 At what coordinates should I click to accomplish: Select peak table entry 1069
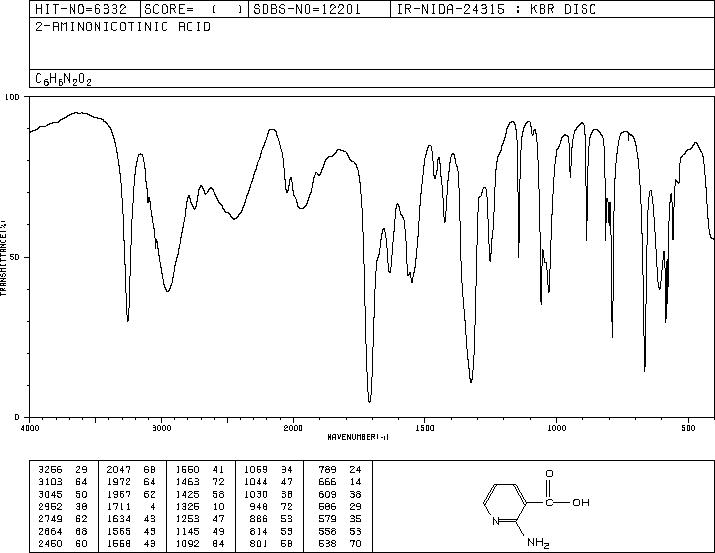tap(256, 470)
